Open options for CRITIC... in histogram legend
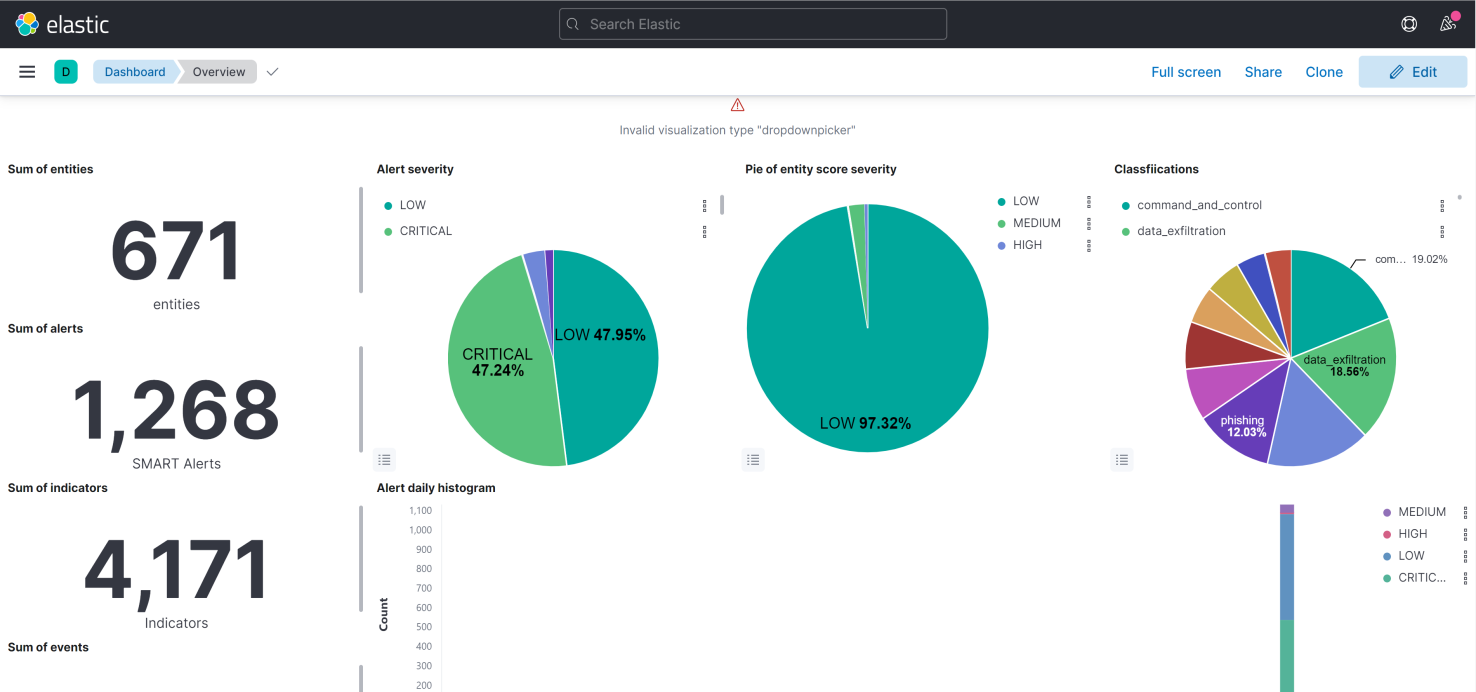 [x=1465, y=578]
